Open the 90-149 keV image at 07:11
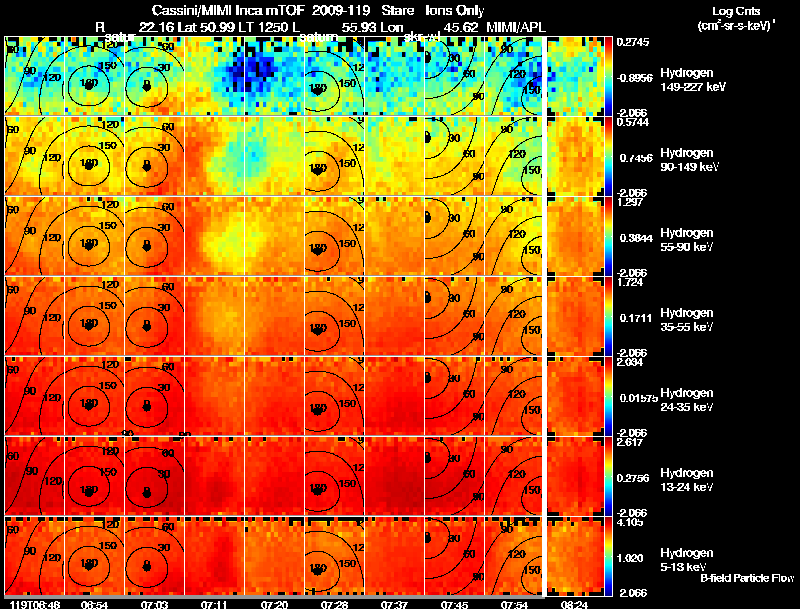The width and height of the screenshot is (800, 609). click(x=214, y=156)
